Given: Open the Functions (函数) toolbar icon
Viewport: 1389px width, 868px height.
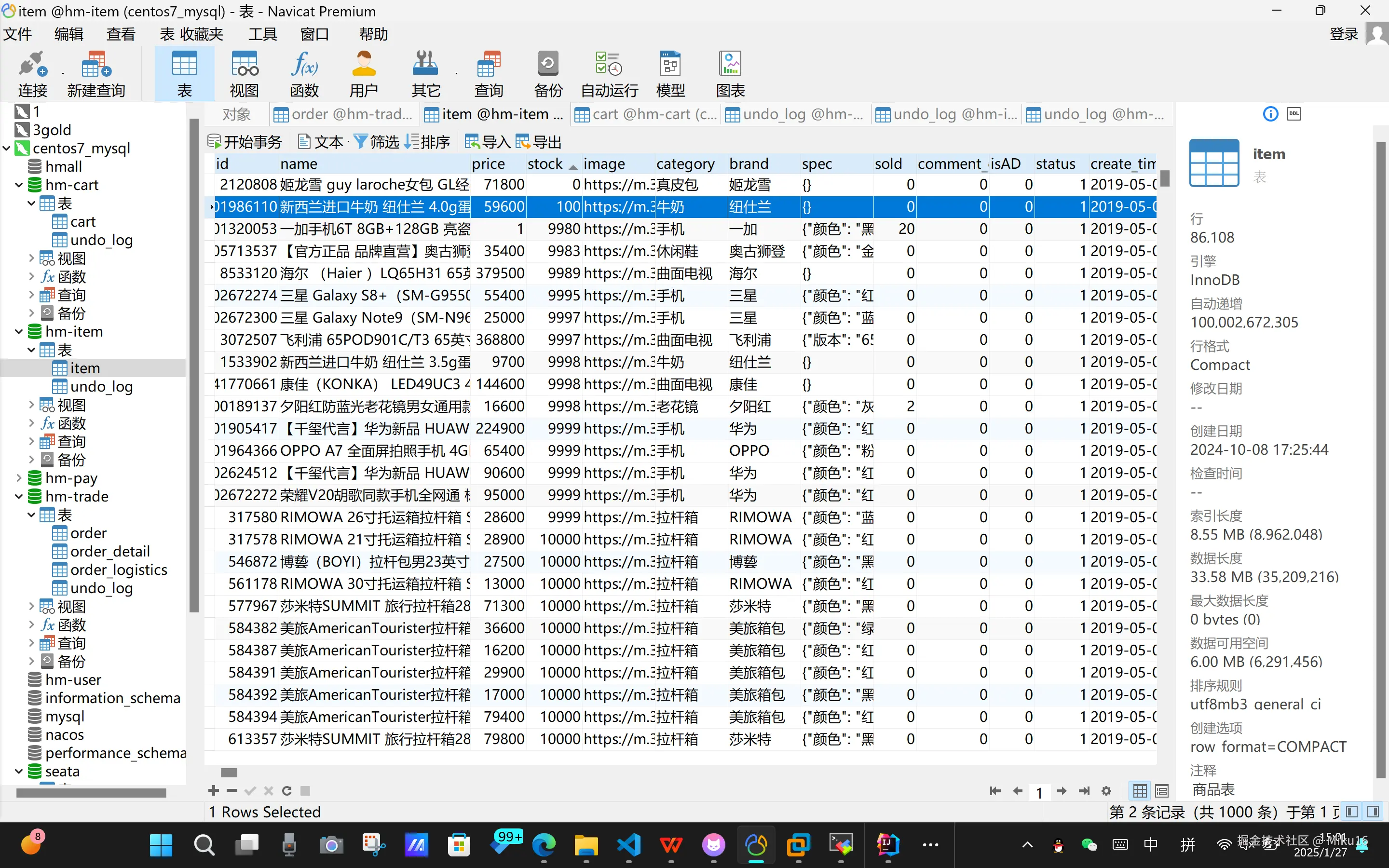Looking at the screenshot, I should (304, 73).
